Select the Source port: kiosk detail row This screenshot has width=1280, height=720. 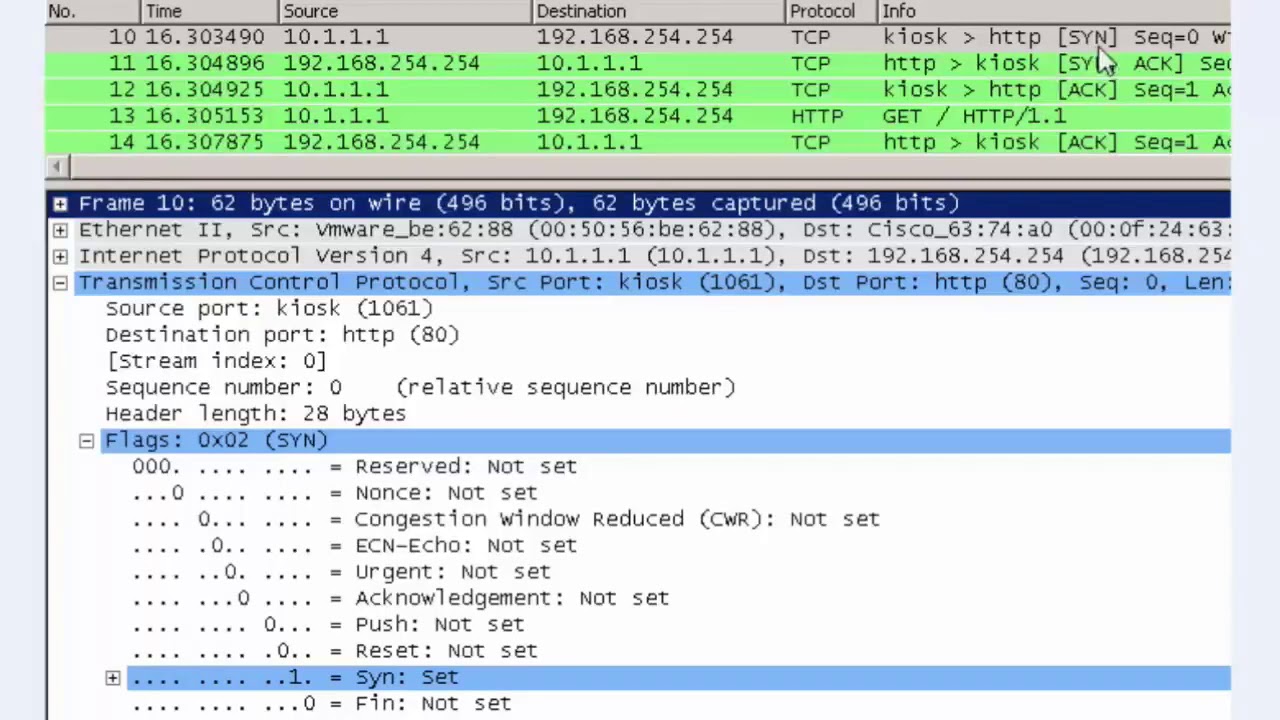coord(268,308)
